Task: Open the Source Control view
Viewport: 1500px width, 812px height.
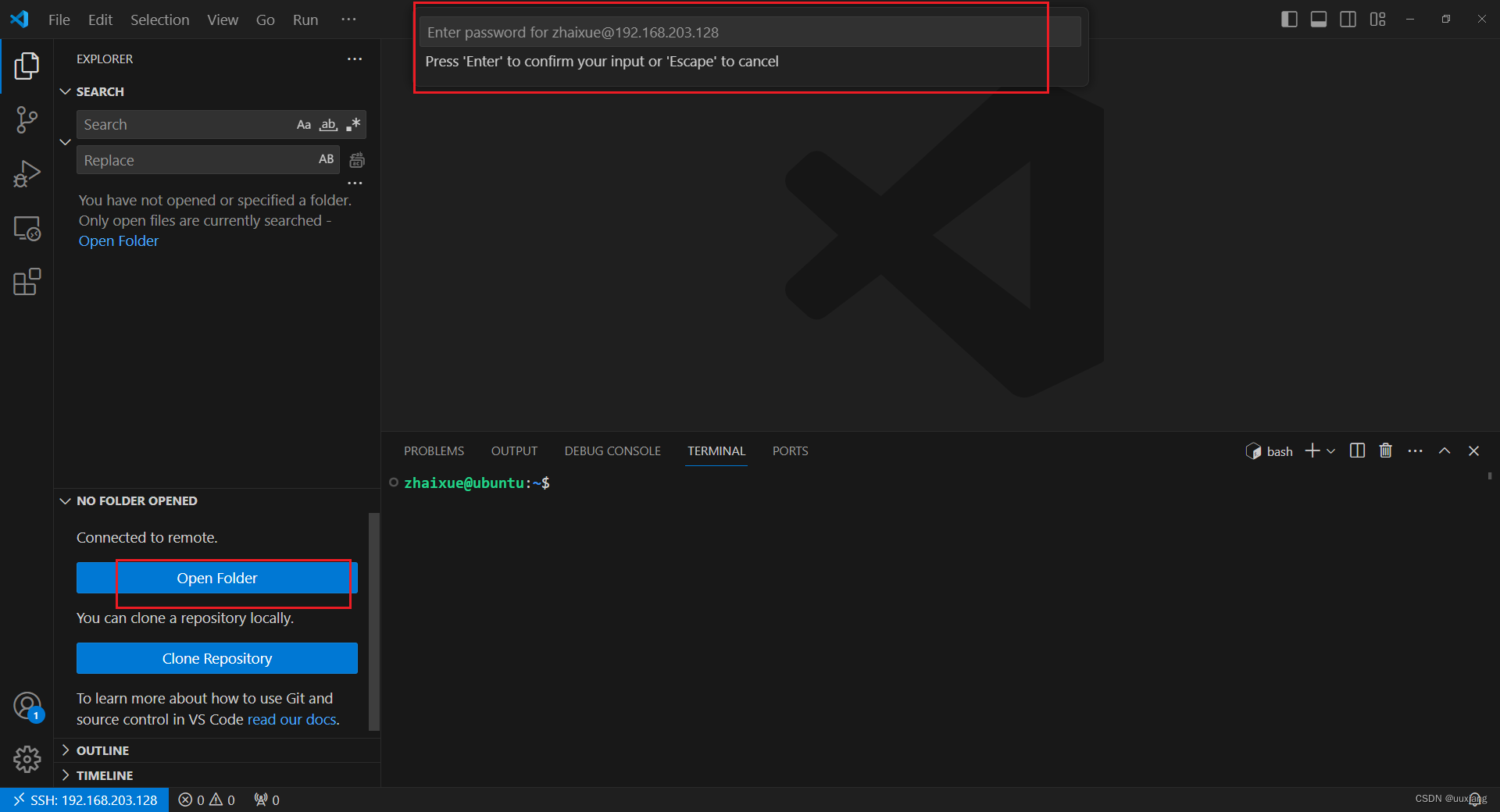Action: pyautogui.click(x=27, y=119)
